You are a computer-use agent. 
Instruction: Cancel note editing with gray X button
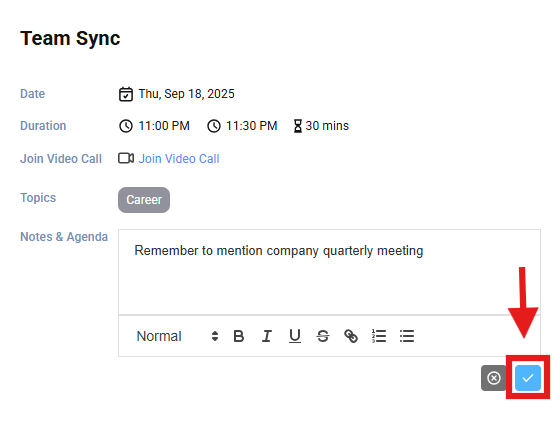[494, 378]
